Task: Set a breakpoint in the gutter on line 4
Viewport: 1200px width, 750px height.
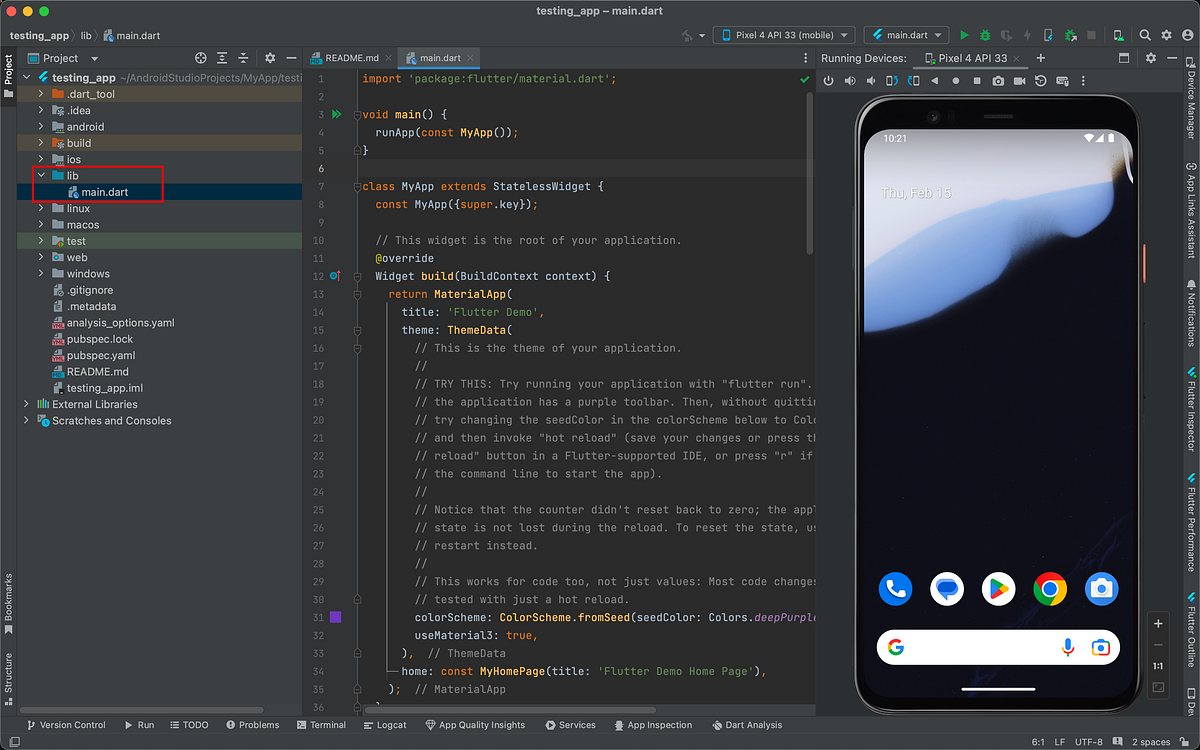Action: point(337,132)
